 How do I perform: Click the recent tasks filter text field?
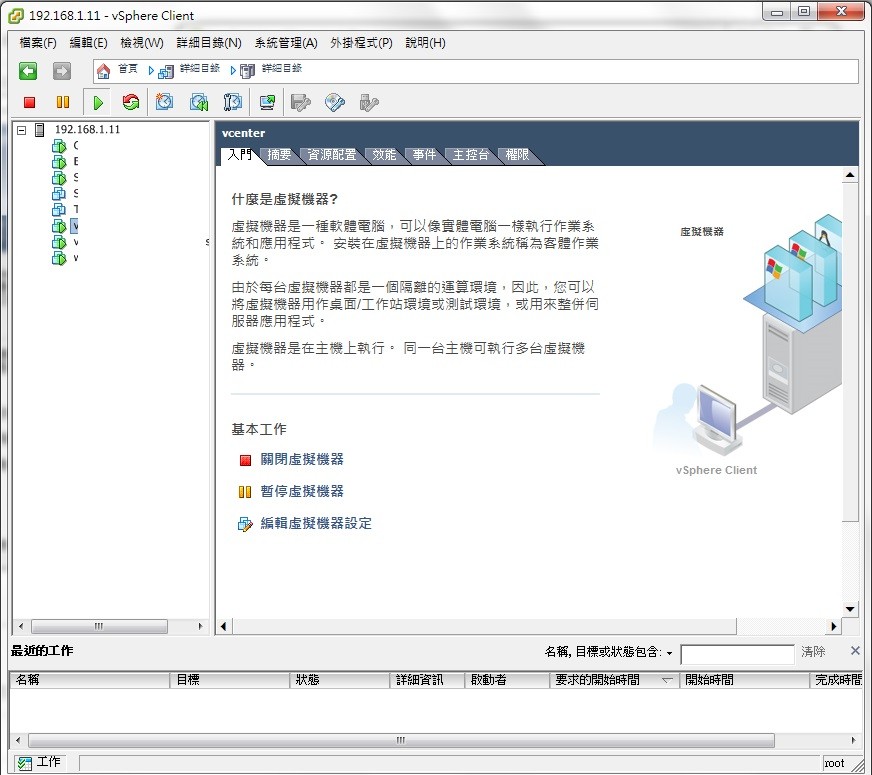pyautogui.click(x=737, y=654)
